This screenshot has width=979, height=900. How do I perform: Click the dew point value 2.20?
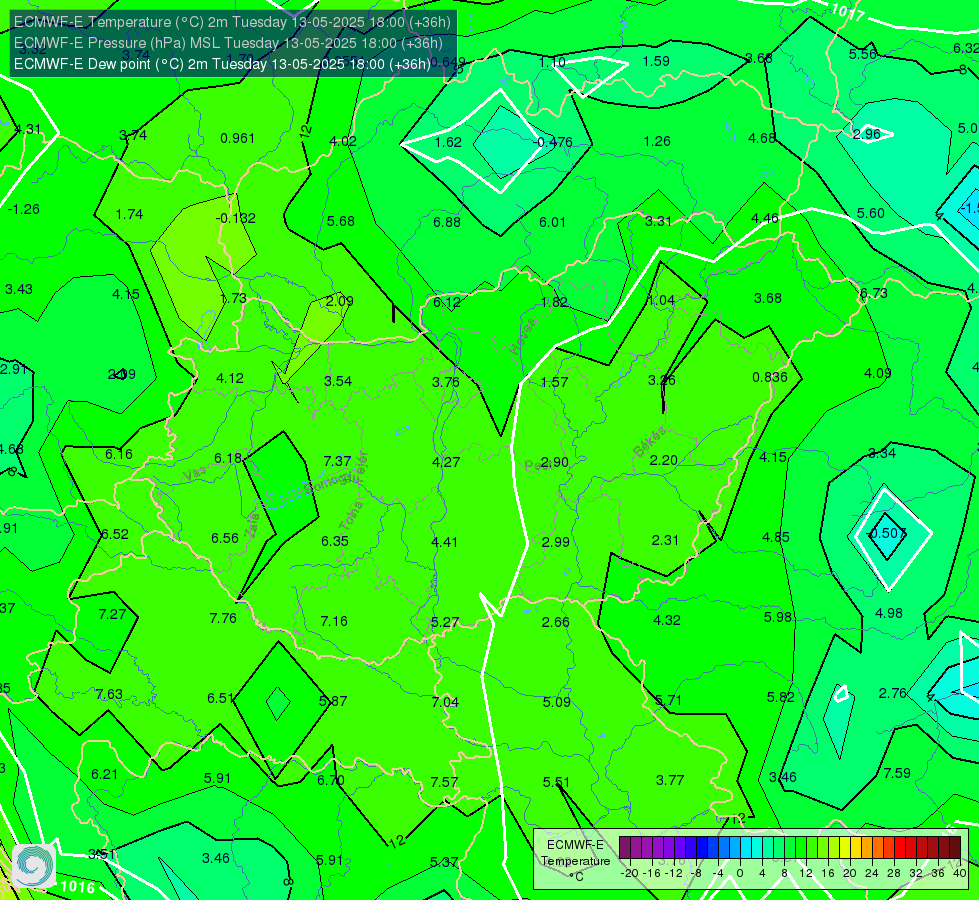pos(663,460)
